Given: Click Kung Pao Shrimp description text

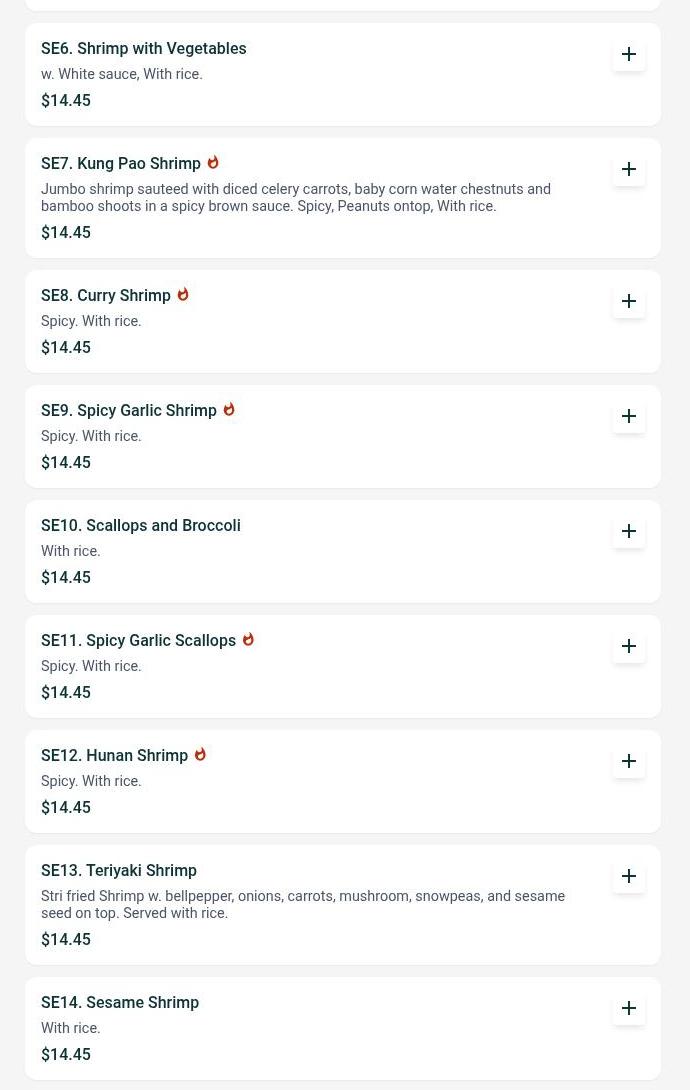Looking at the screenshot, I should (x=296, y=197).
